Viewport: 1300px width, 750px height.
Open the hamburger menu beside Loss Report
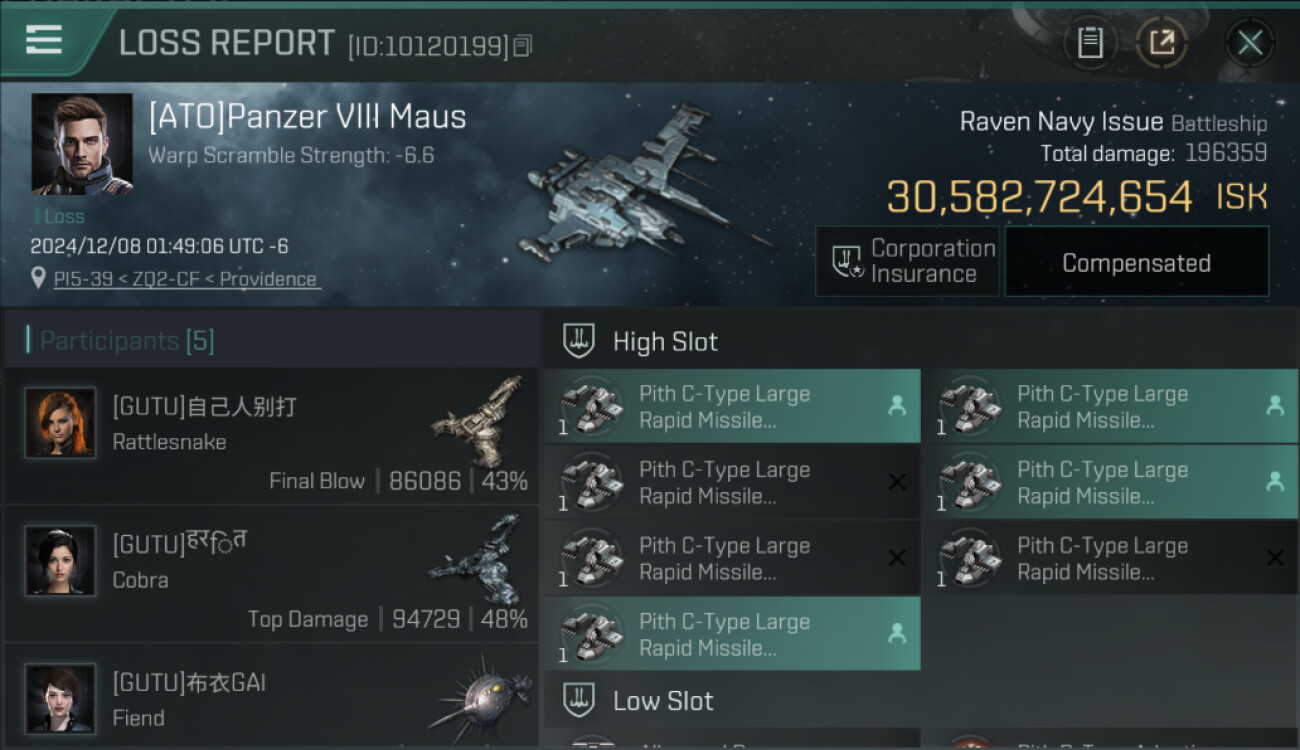(43, 40)
